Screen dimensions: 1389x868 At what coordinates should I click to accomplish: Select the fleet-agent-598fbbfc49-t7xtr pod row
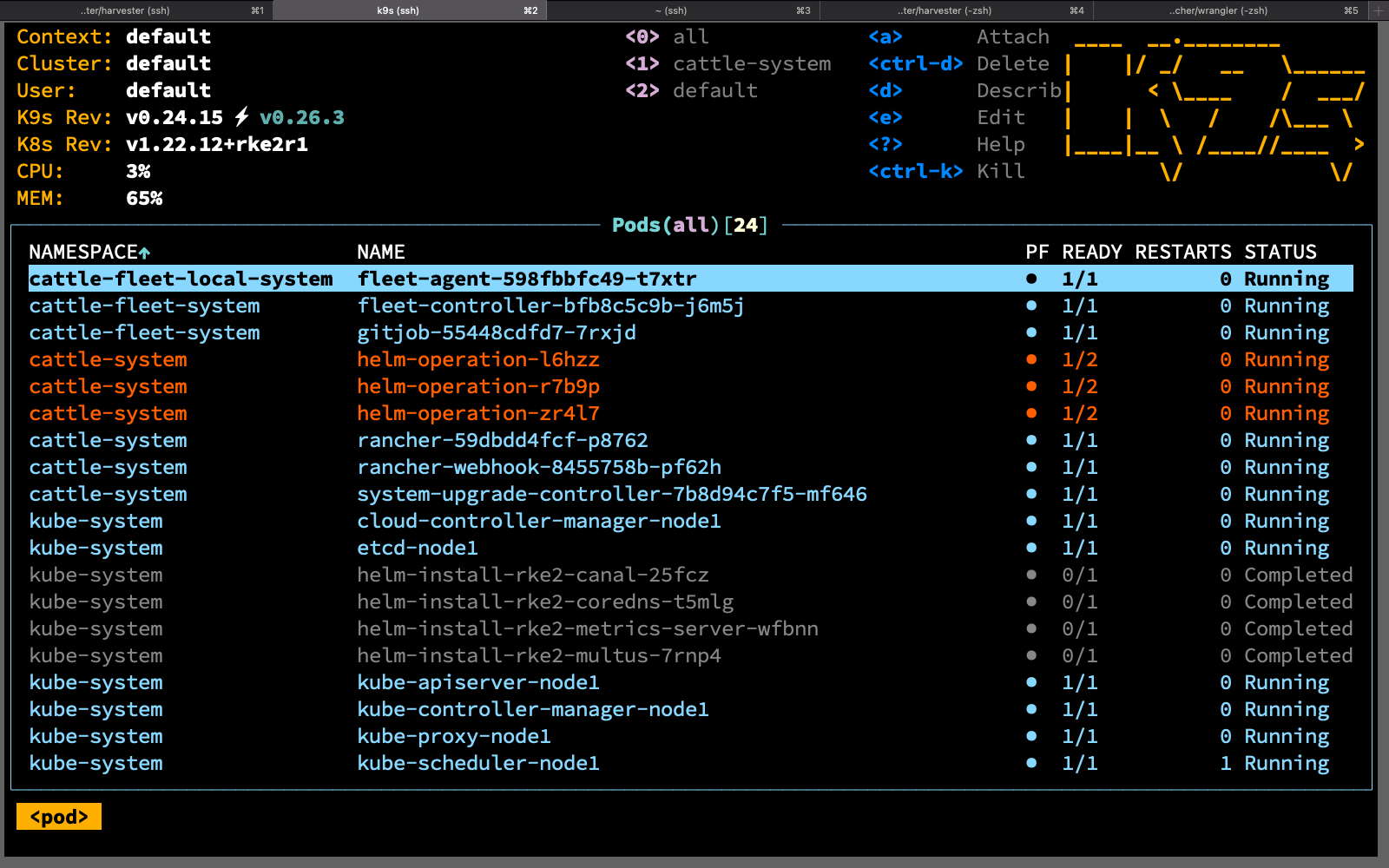point(691,279)
